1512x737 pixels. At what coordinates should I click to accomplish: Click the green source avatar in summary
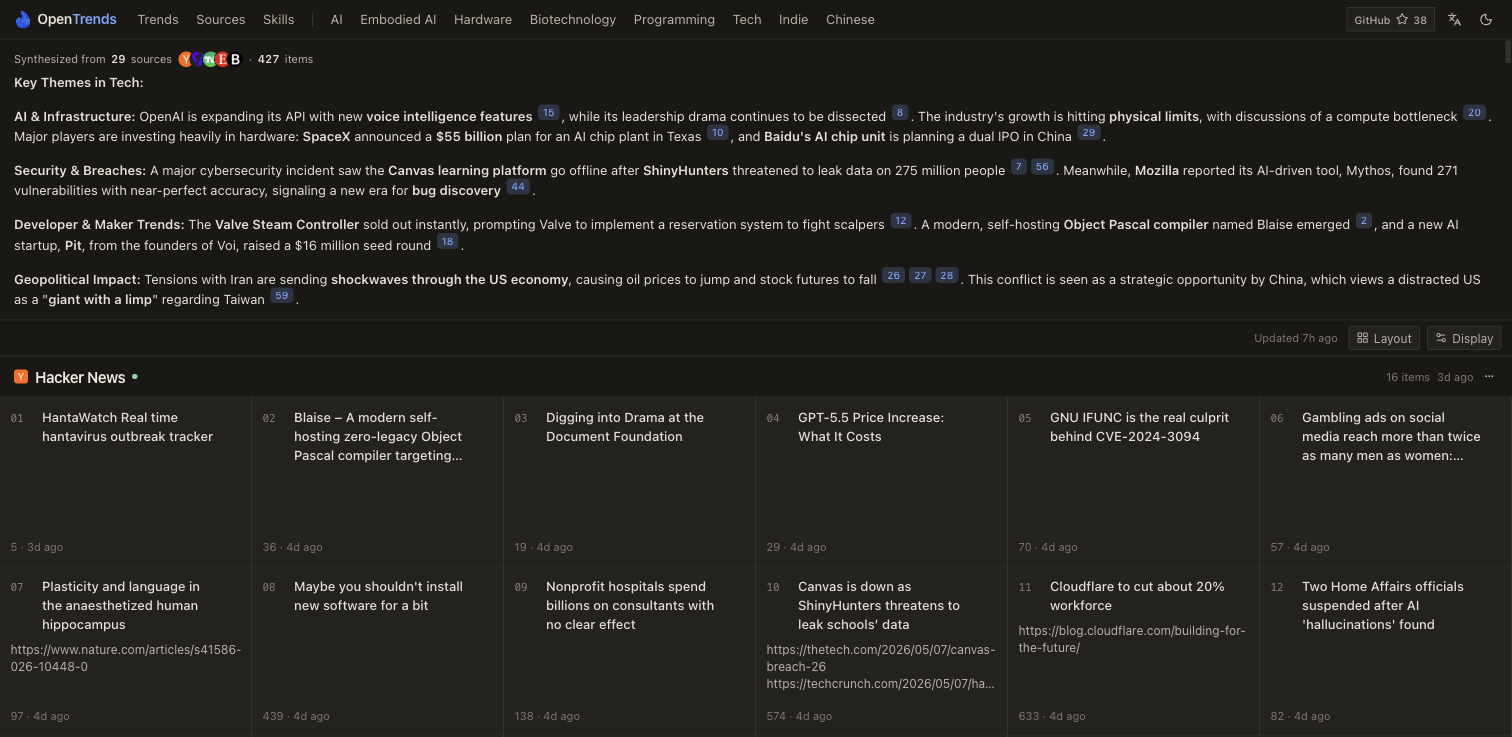click(210, 59)
